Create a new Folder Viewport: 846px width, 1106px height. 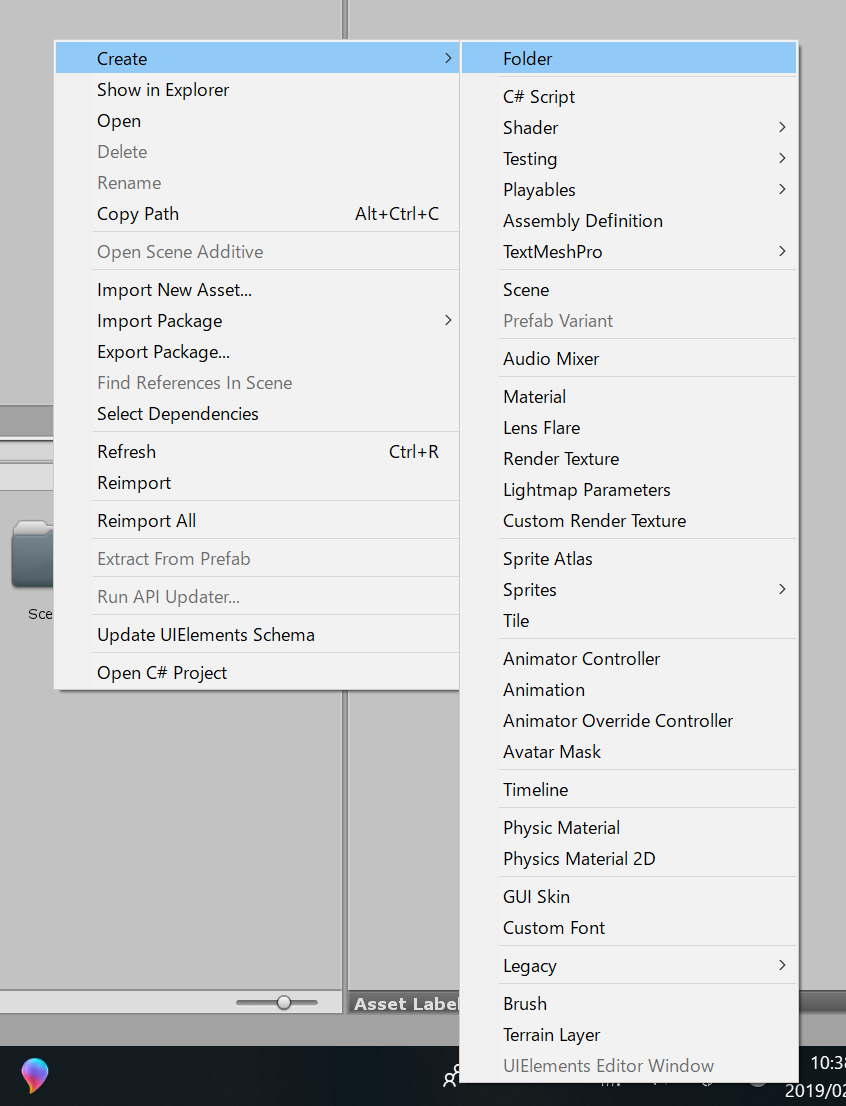tap(528, 59)
